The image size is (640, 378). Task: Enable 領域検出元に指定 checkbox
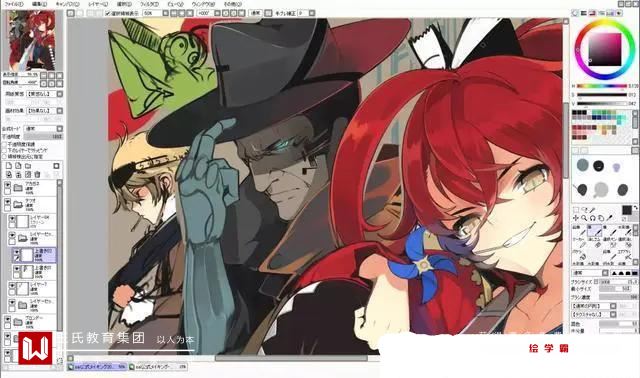[4, 157]
